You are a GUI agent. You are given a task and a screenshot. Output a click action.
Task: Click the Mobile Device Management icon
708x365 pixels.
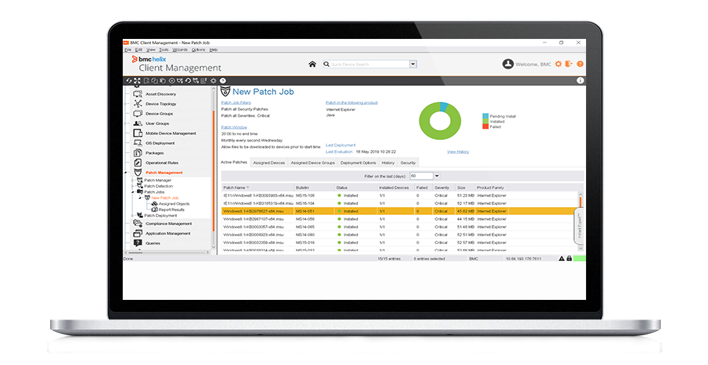[x=138, y=133]
